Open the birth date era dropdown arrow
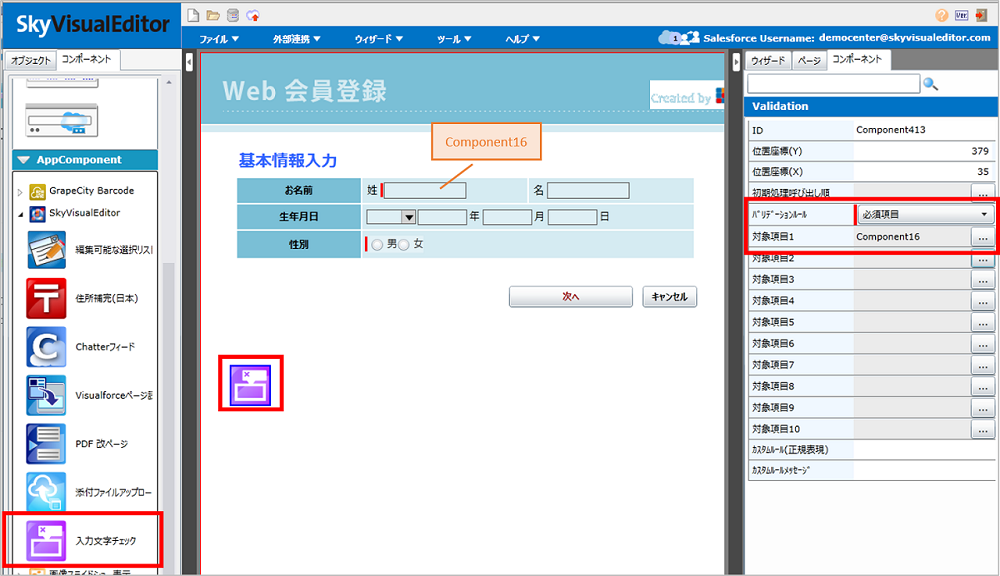 point(409,218)
